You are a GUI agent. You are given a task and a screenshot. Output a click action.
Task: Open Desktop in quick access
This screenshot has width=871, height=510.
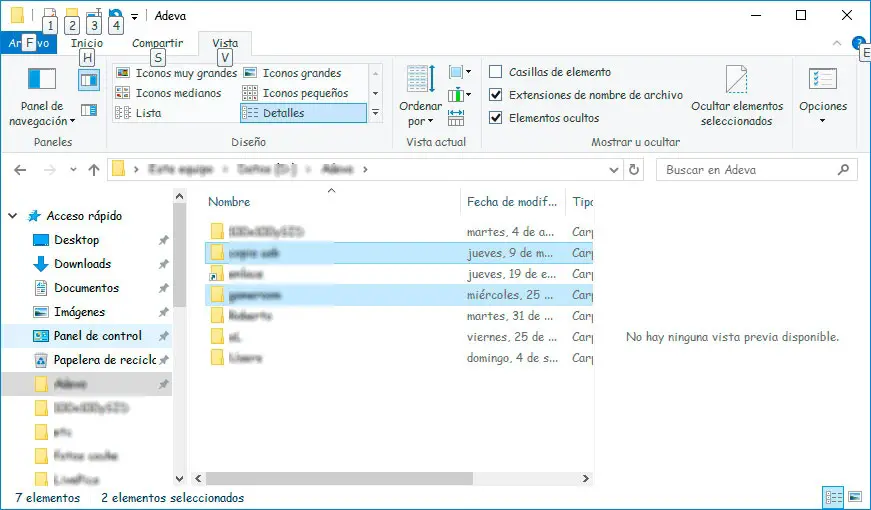click(x=77, y=240)
